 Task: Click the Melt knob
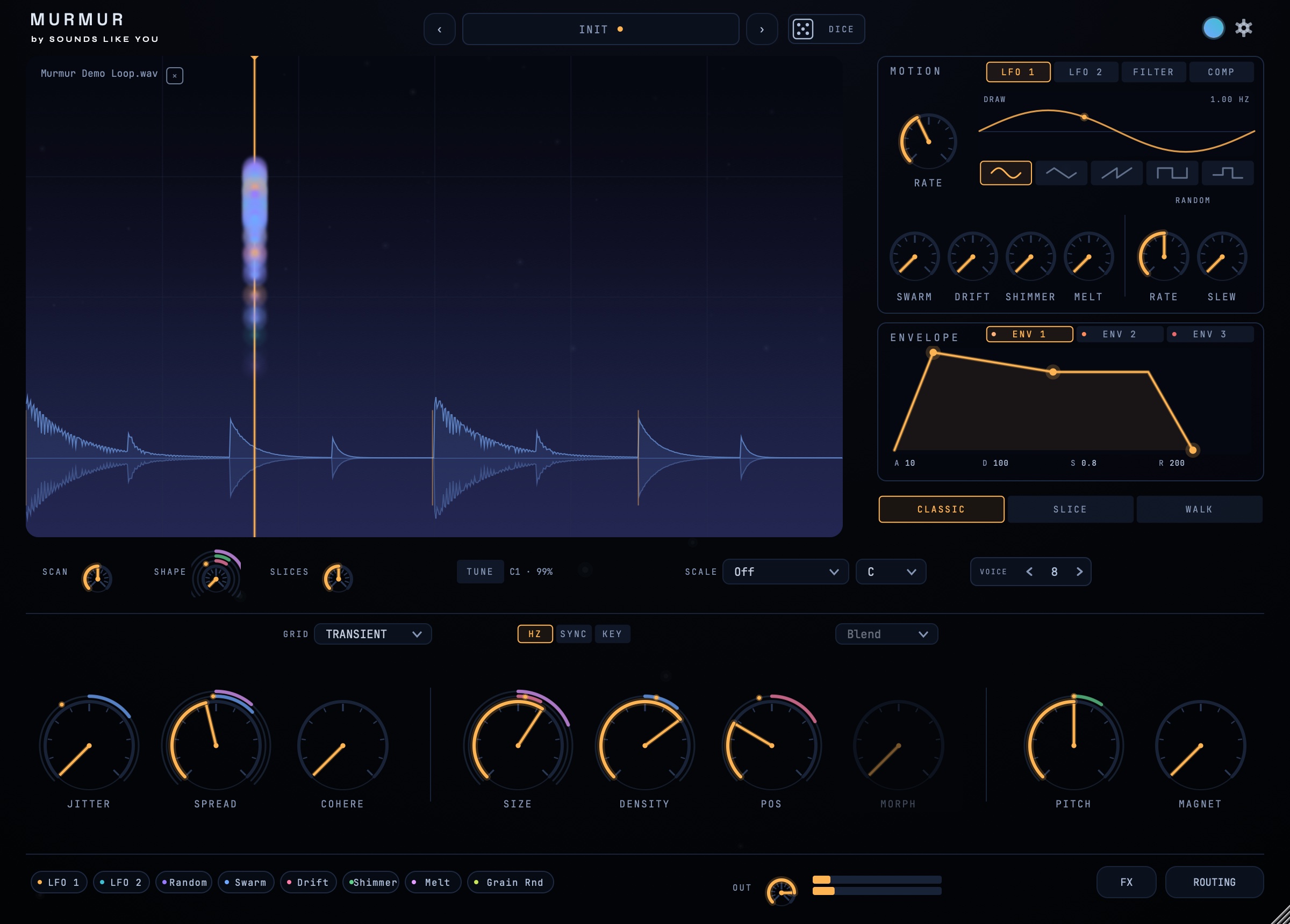pos(1088,257)
